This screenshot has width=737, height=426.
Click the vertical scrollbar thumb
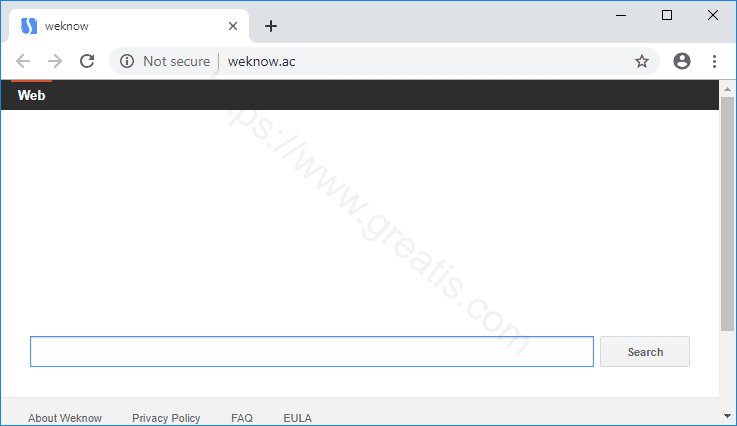727,214
